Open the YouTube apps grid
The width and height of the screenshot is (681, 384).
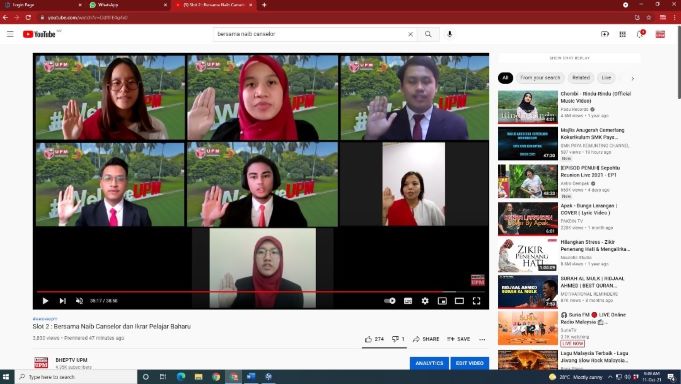pos(622,34)
